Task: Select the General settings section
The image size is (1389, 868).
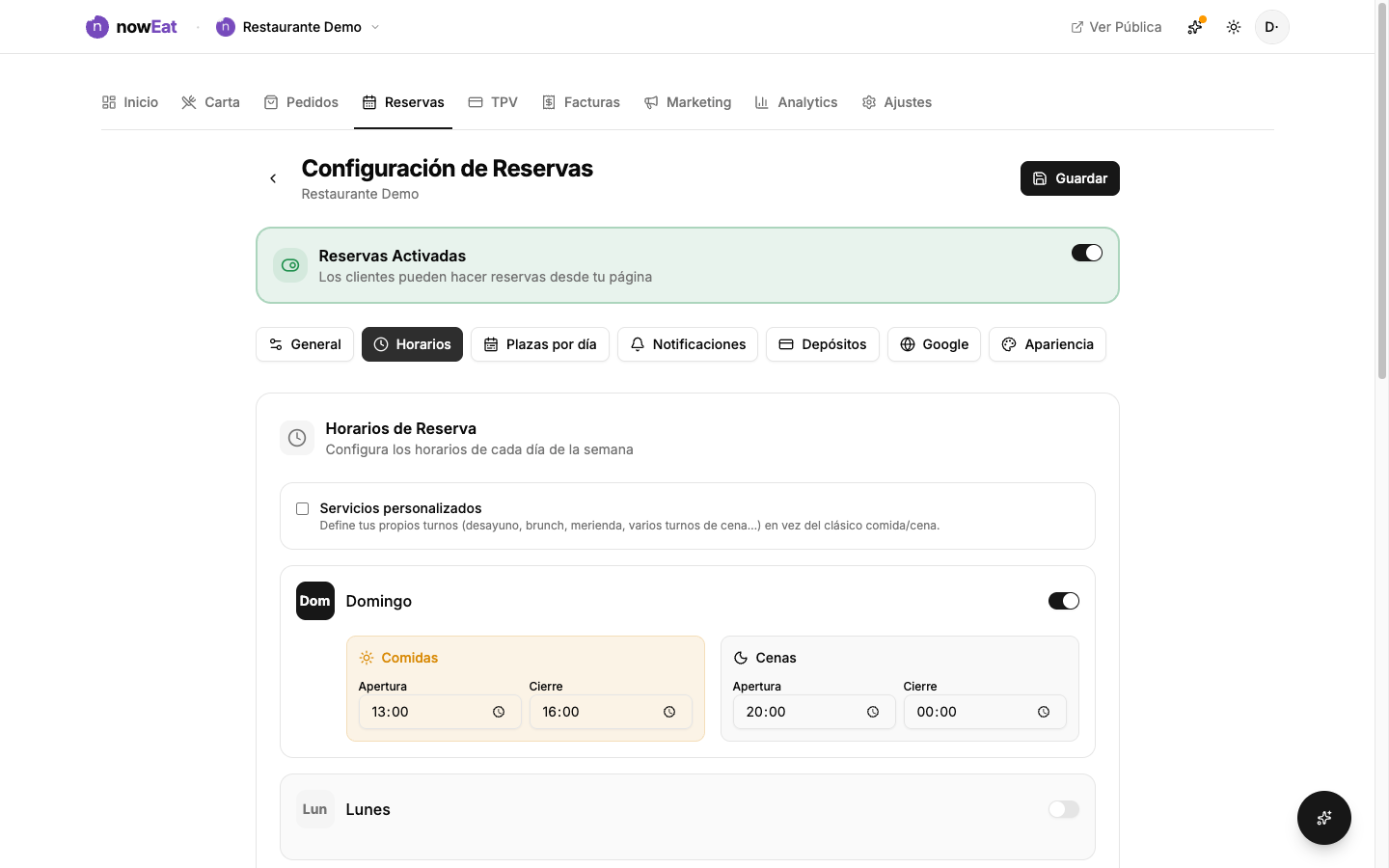Action: coord(305,344)
